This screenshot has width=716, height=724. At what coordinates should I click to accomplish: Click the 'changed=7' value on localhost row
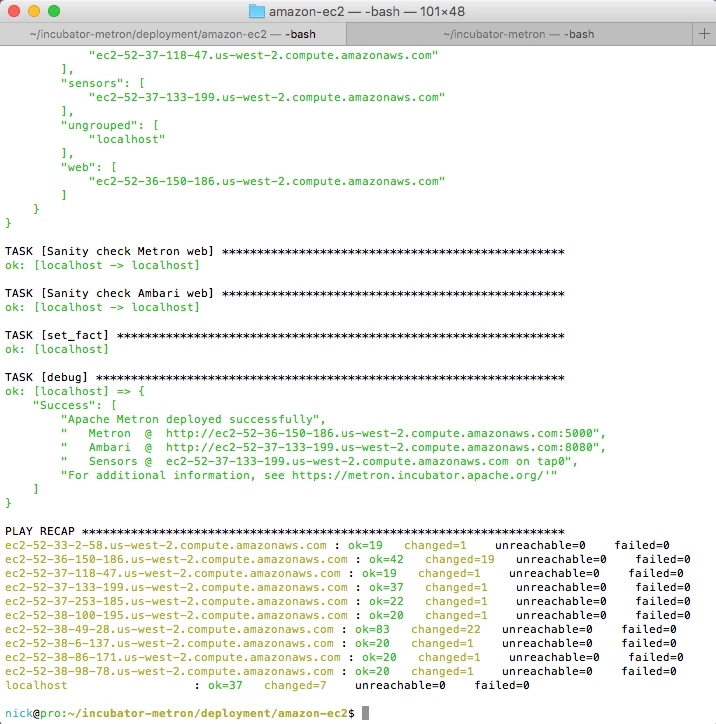coord(295,685)
